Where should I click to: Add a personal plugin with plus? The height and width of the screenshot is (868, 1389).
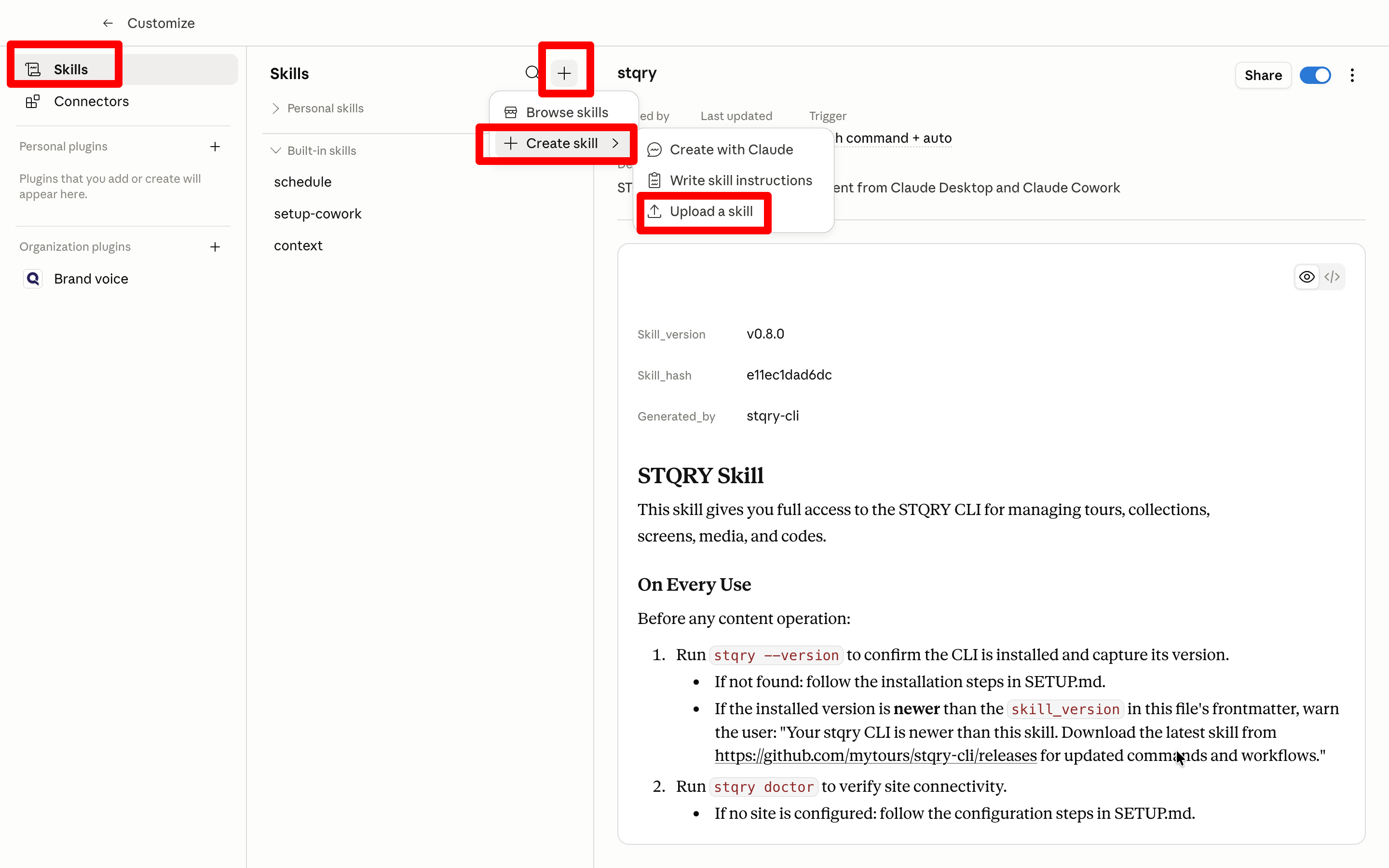[x=215, y=147]
